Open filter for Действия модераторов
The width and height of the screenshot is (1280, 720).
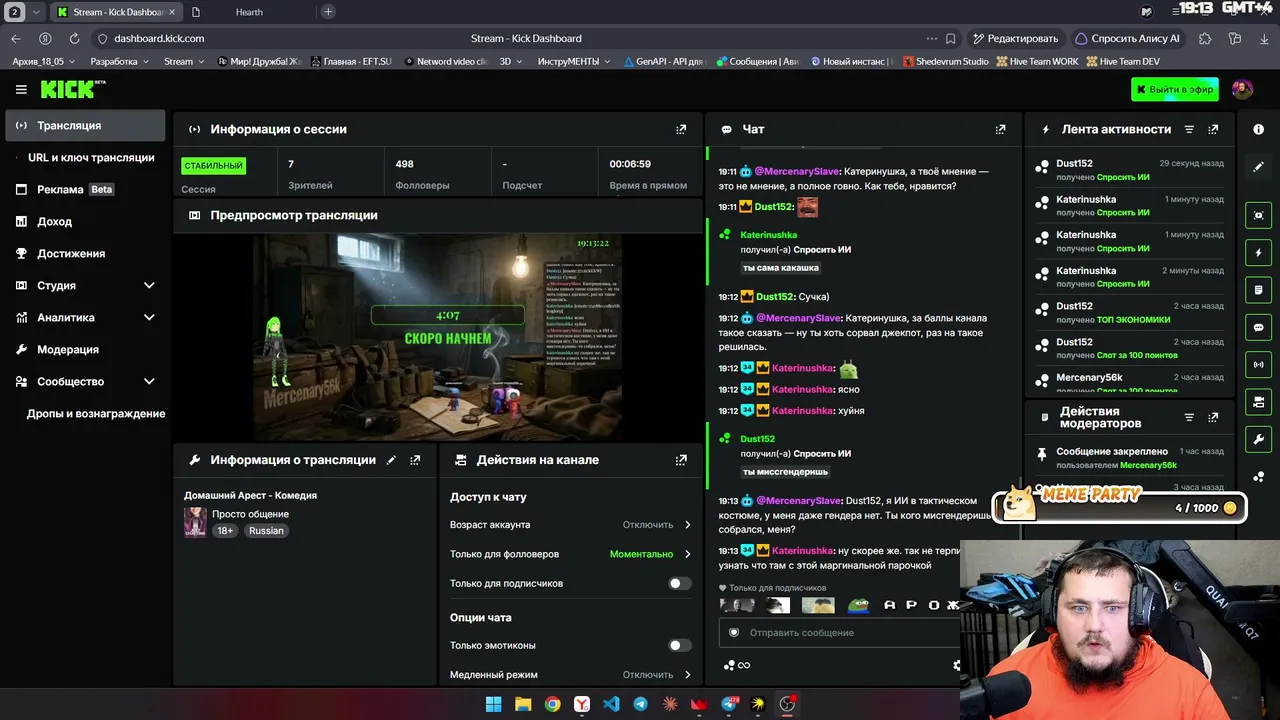point(1189,417)
